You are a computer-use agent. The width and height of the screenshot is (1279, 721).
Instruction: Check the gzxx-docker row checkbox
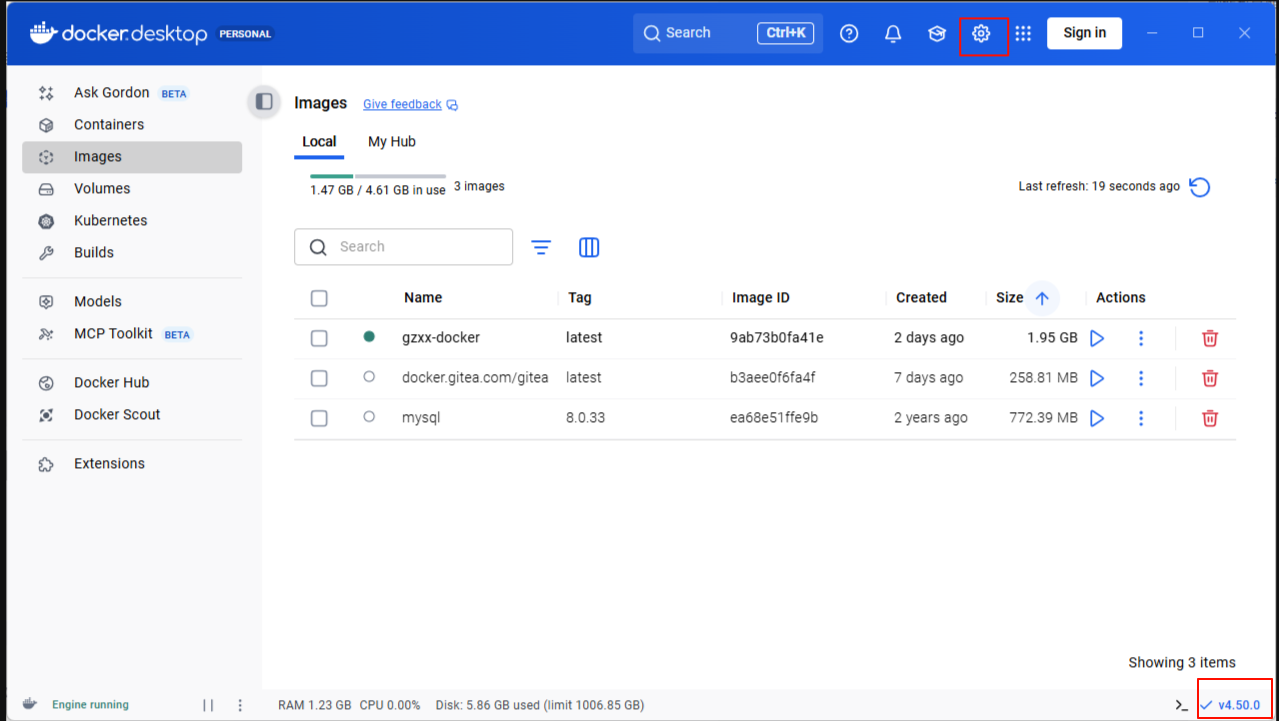point(319,338)
